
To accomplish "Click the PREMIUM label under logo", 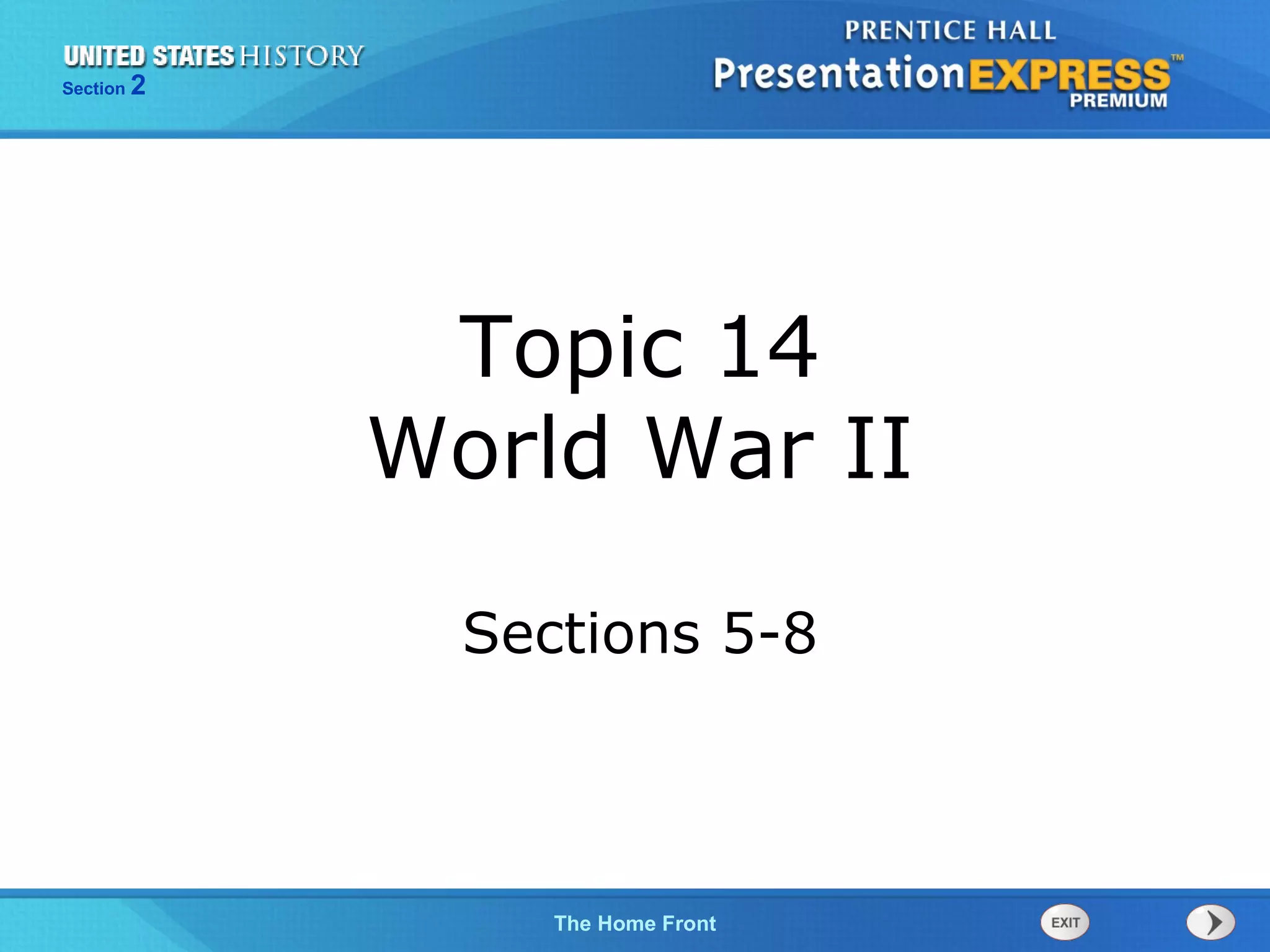I will click(x=1118, y=100).
